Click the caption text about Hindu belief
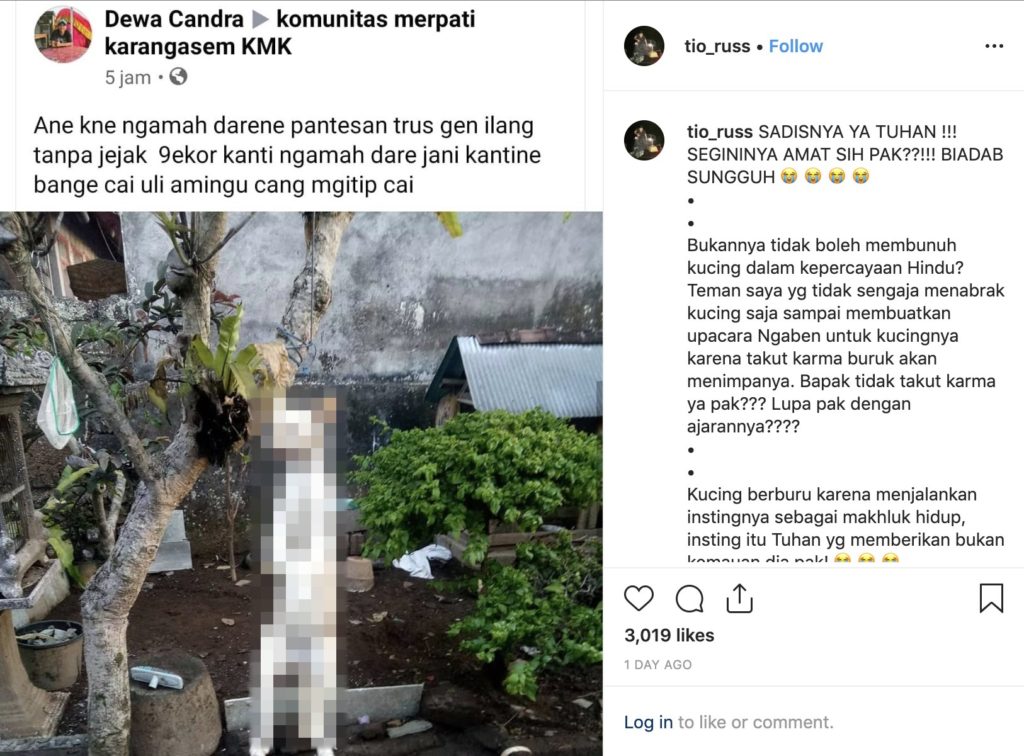The width and height of the screenshot is (1024, 756). coord(845,336)
